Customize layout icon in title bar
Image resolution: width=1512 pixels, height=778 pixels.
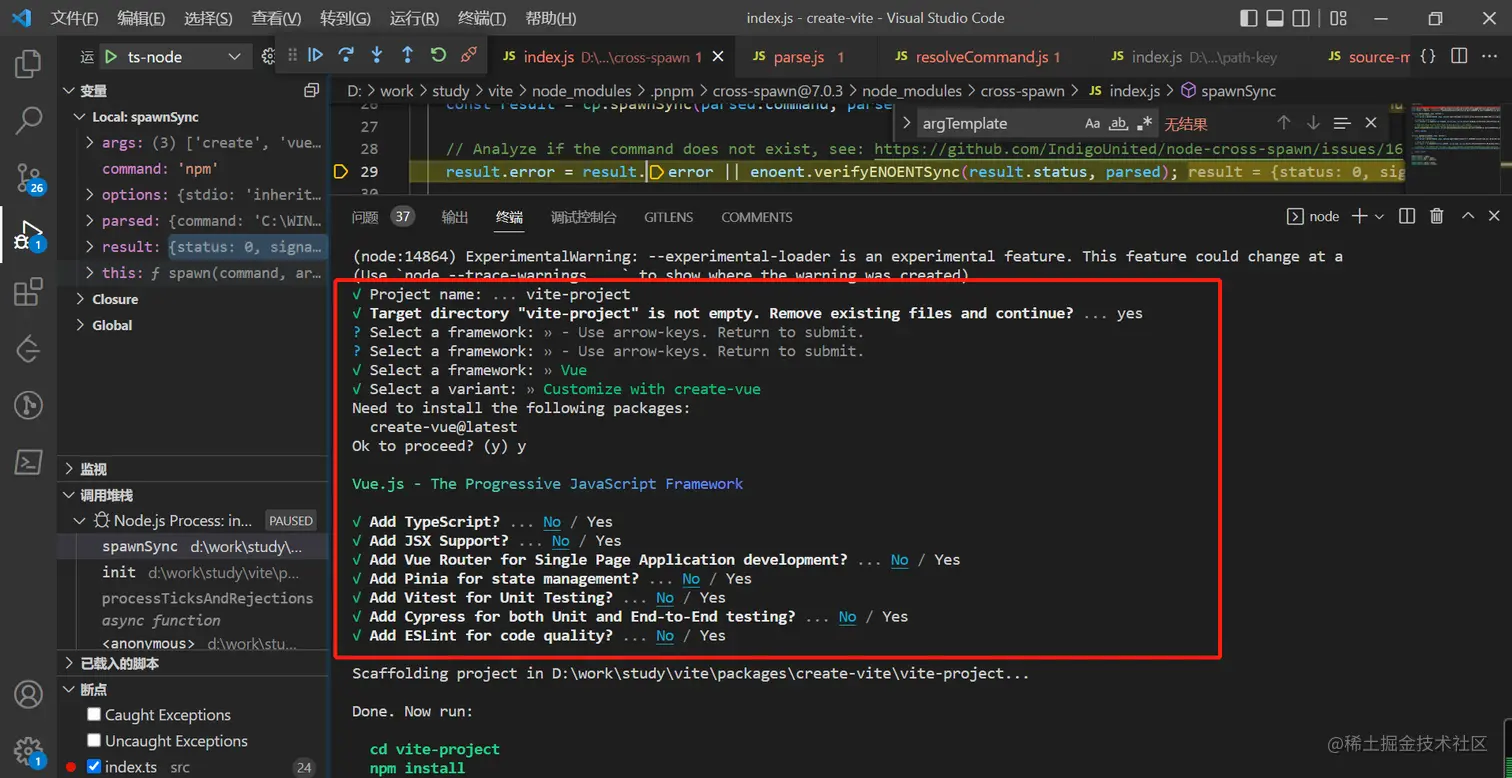pyautogui.click(x=1337, y=18)
